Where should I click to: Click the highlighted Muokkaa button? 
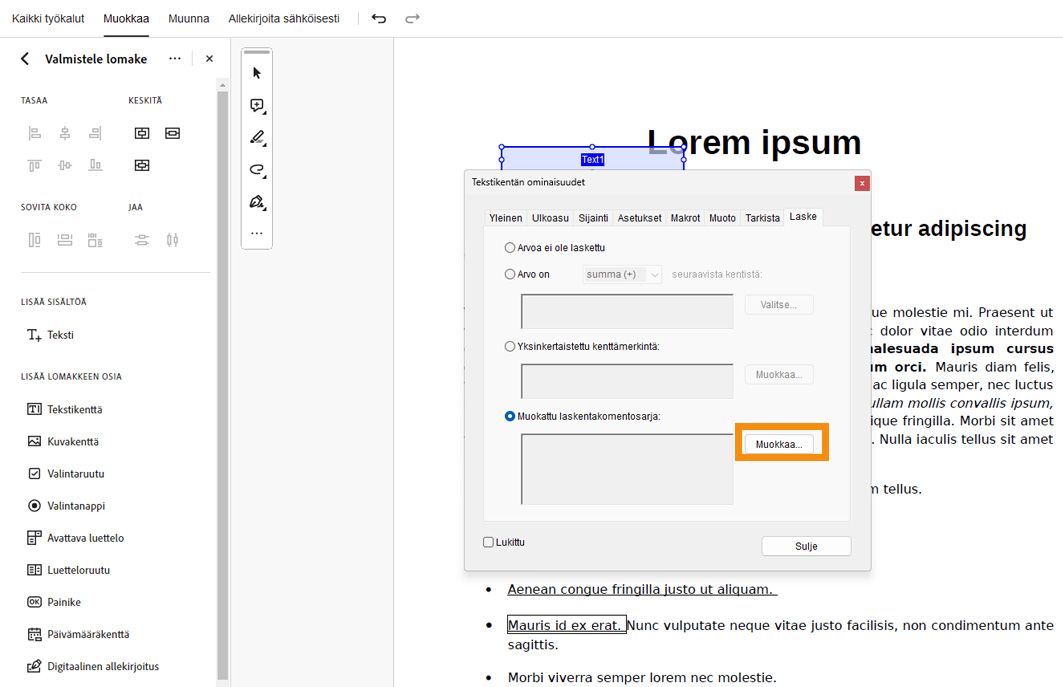[x=783, y=442]
